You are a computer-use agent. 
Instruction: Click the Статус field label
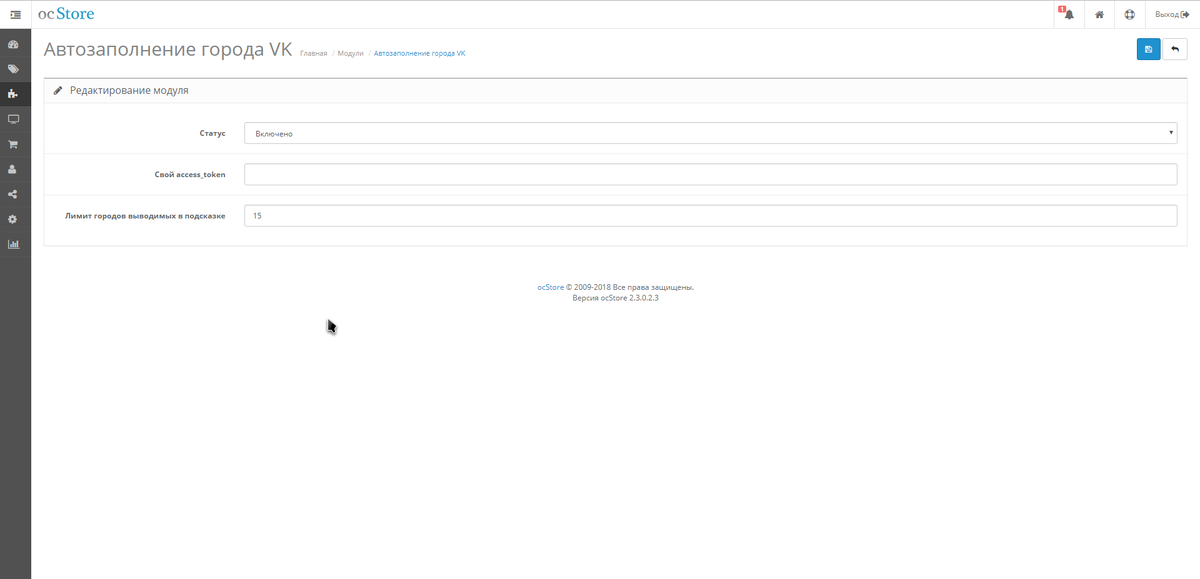212,133
